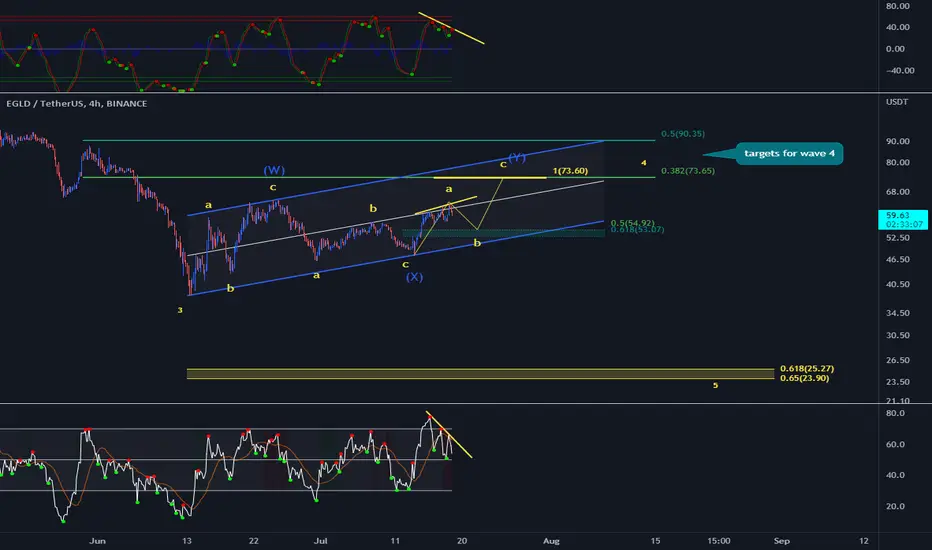Click 90.00 on the main price scale

coord(898,141)
